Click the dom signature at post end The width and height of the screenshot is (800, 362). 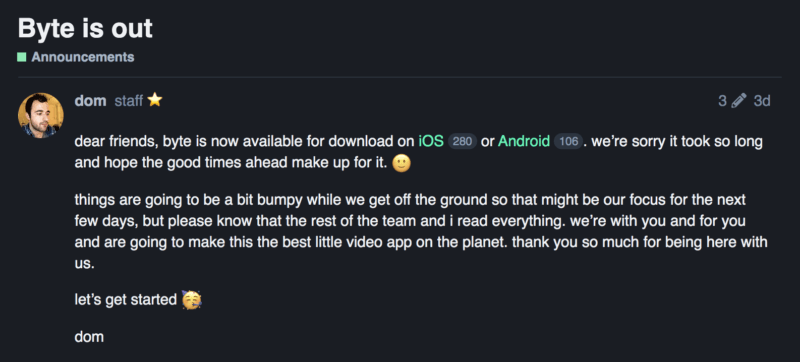pos(89,337)
